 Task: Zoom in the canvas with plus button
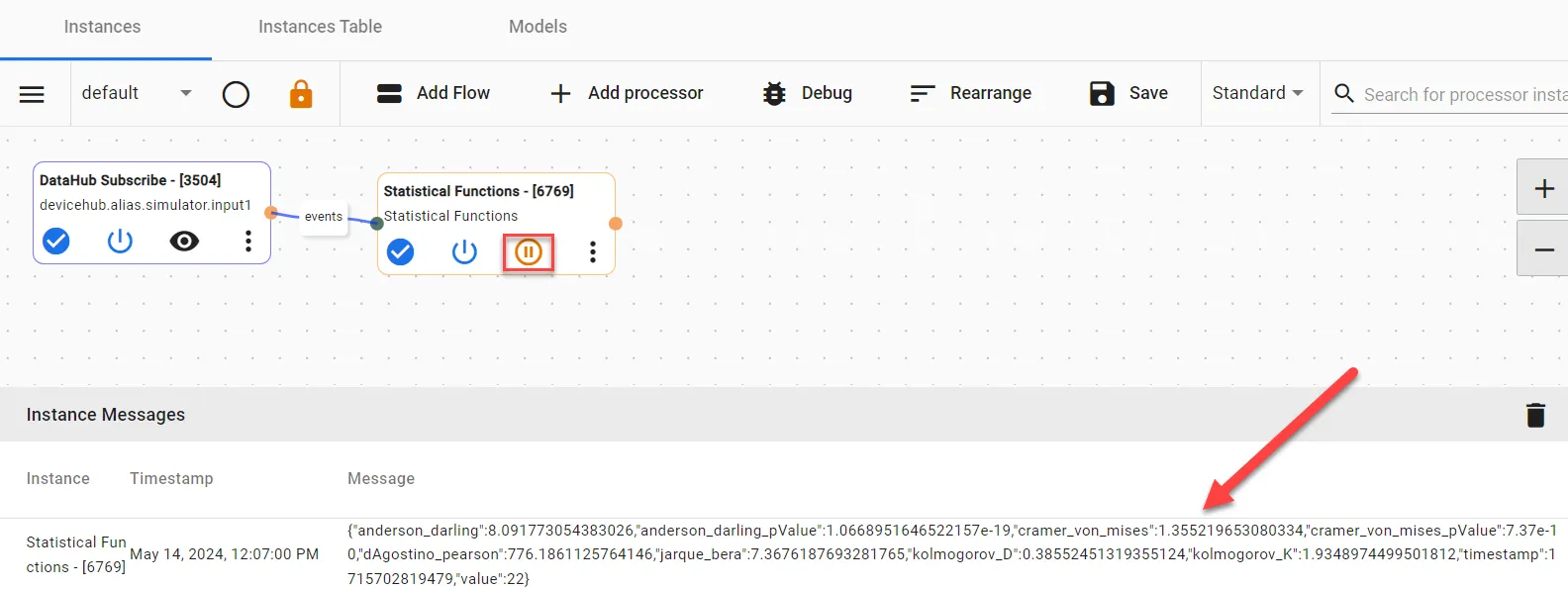(x=1543, y=187)
